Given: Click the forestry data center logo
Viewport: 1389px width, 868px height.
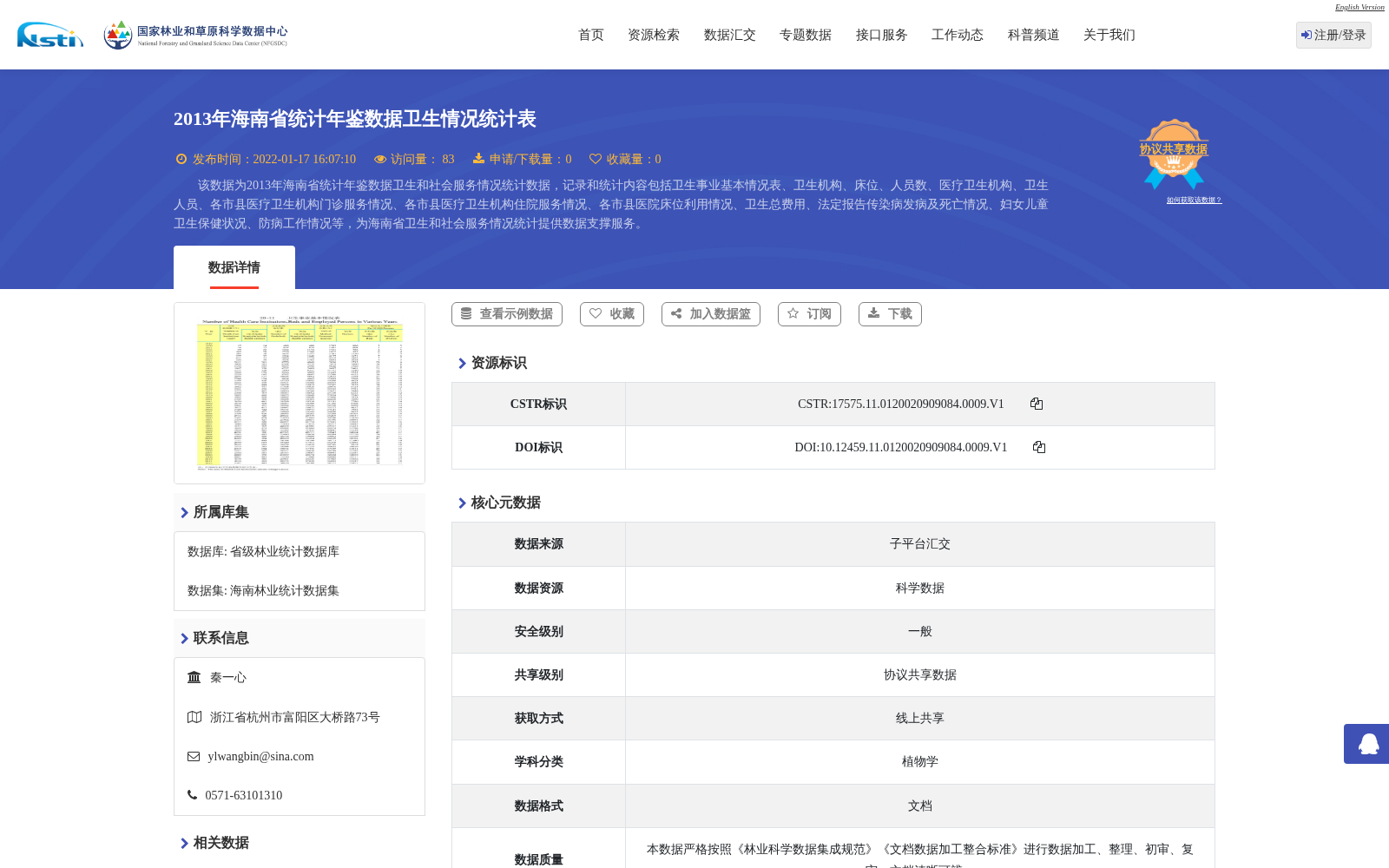Looking at the screenshot, I should click(x=195, y=35).
